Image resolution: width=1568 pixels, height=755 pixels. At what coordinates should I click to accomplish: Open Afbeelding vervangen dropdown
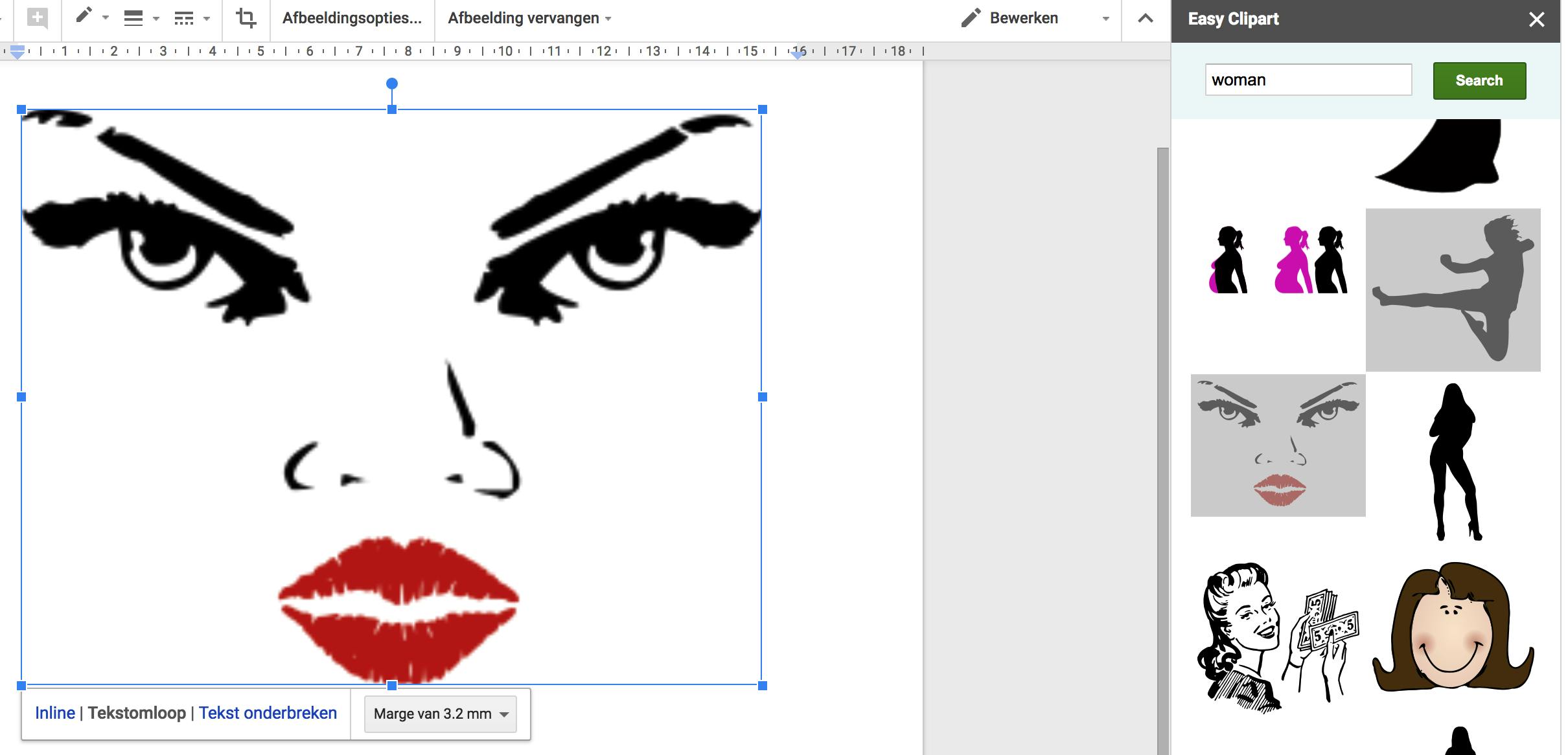coord(529,18)
